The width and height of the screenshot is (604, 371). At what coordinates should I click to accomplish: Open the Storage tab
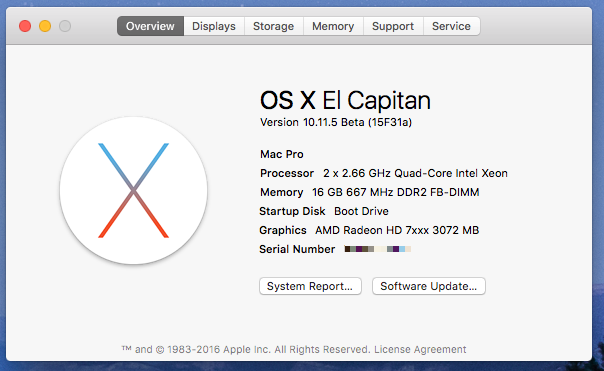[273, 26]
